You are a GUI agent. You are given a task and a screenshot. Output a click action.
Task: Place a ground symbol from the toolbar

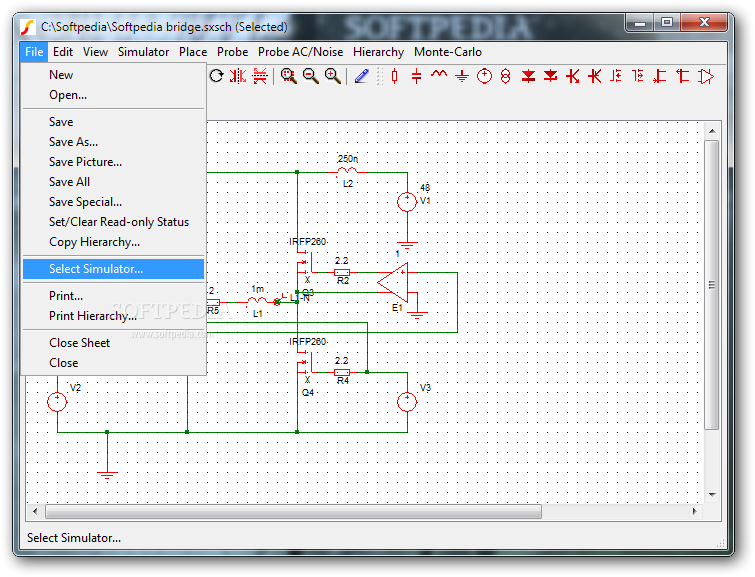tap(462, 76)
